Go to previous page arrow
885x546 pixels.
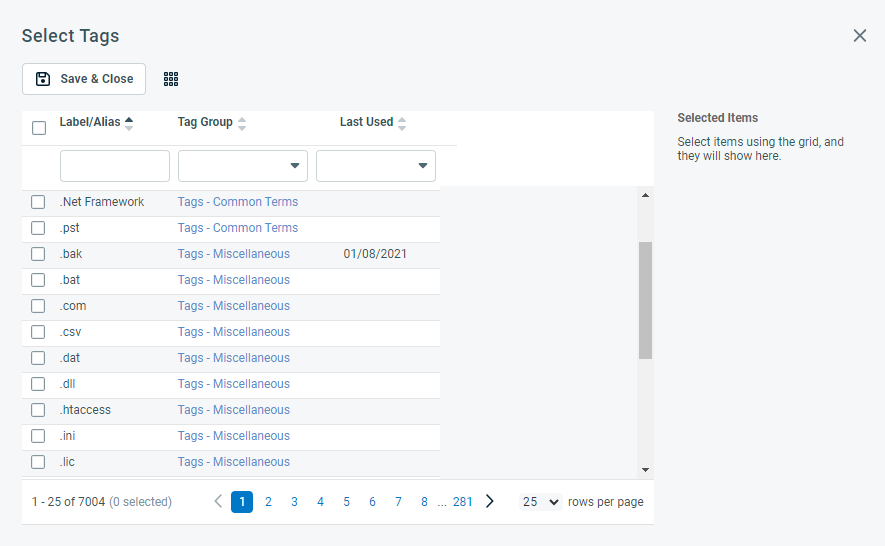[218, 502]
